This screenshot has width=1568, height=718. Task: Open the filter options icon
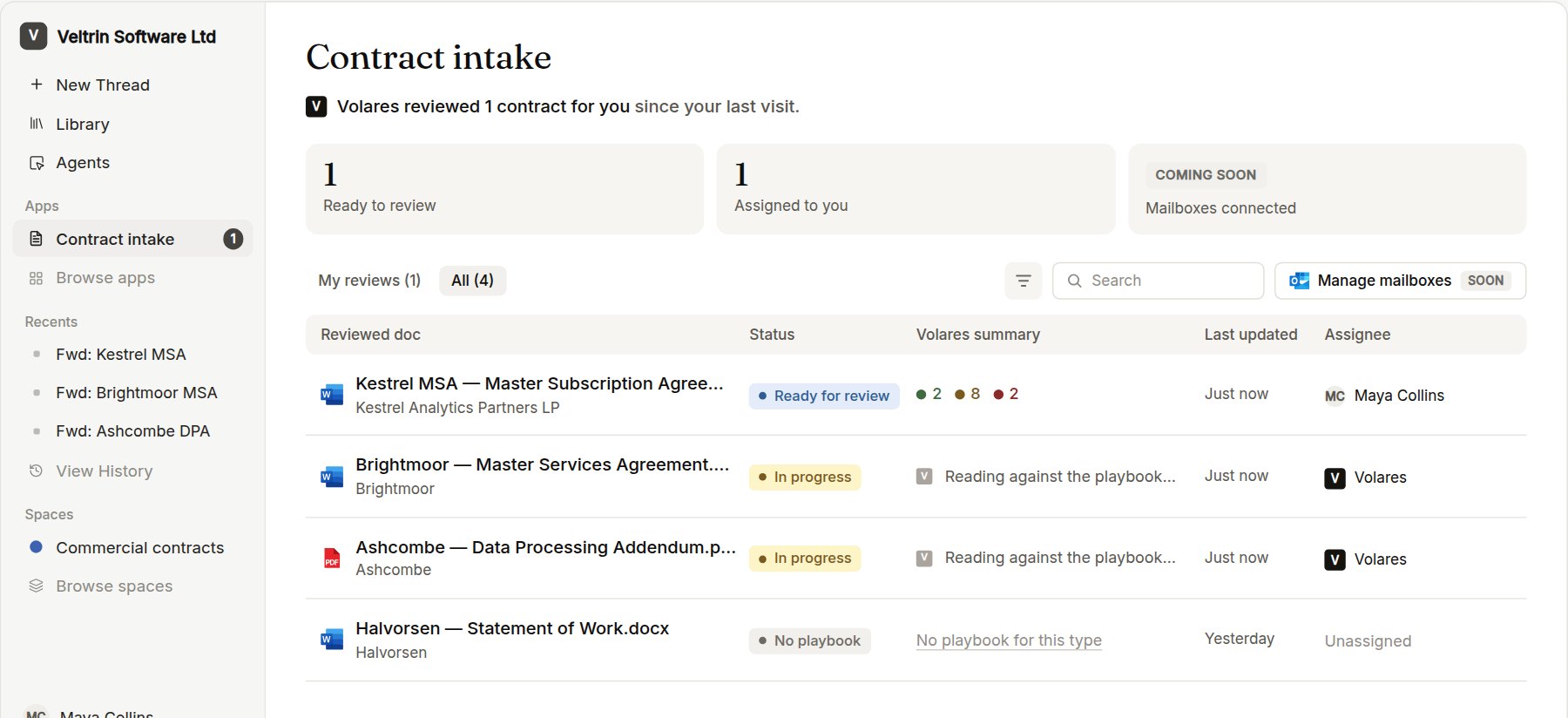click(x=1024, y=281)
